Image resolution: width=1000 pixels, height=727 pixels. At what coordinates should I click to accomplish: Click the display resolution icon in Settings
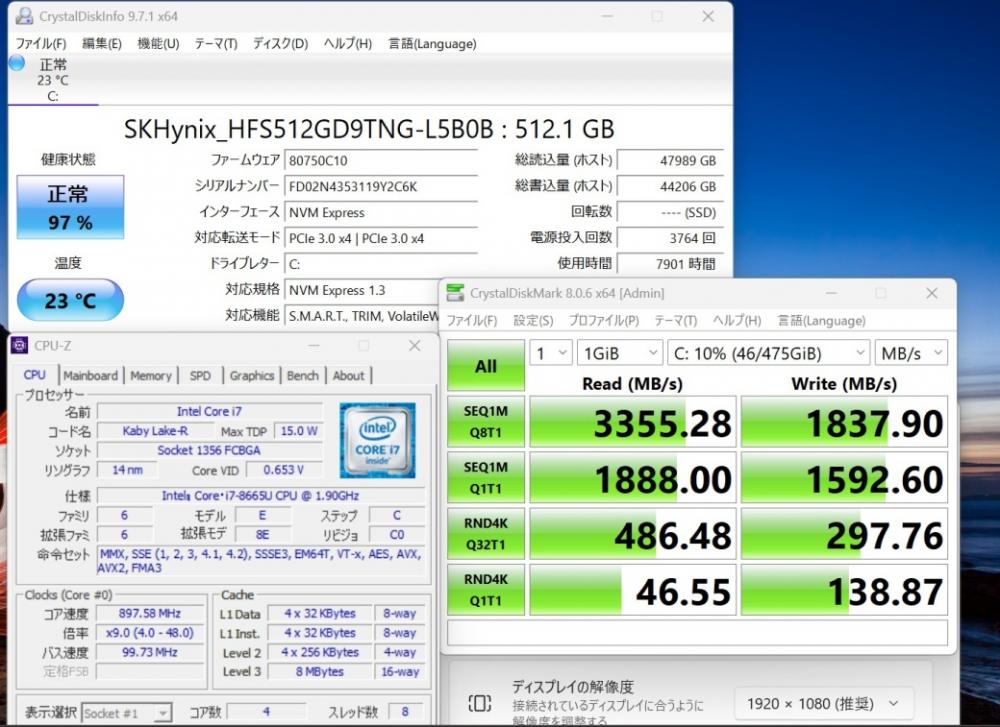[480, 703]
